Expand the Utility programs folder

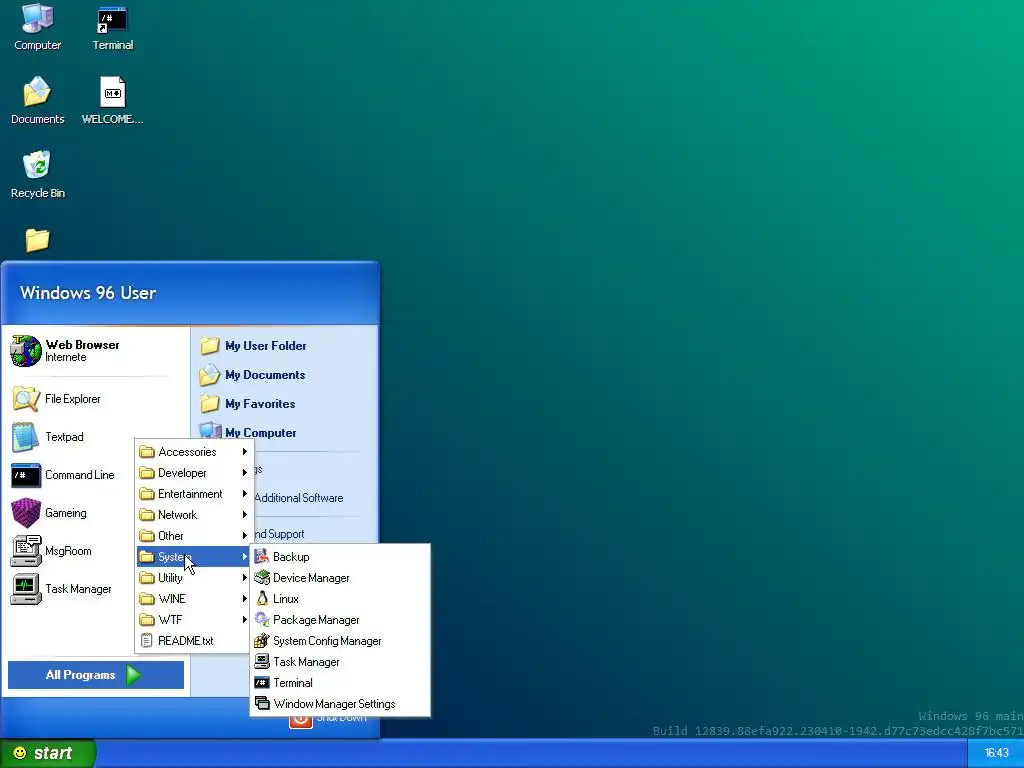coord(194,578)
